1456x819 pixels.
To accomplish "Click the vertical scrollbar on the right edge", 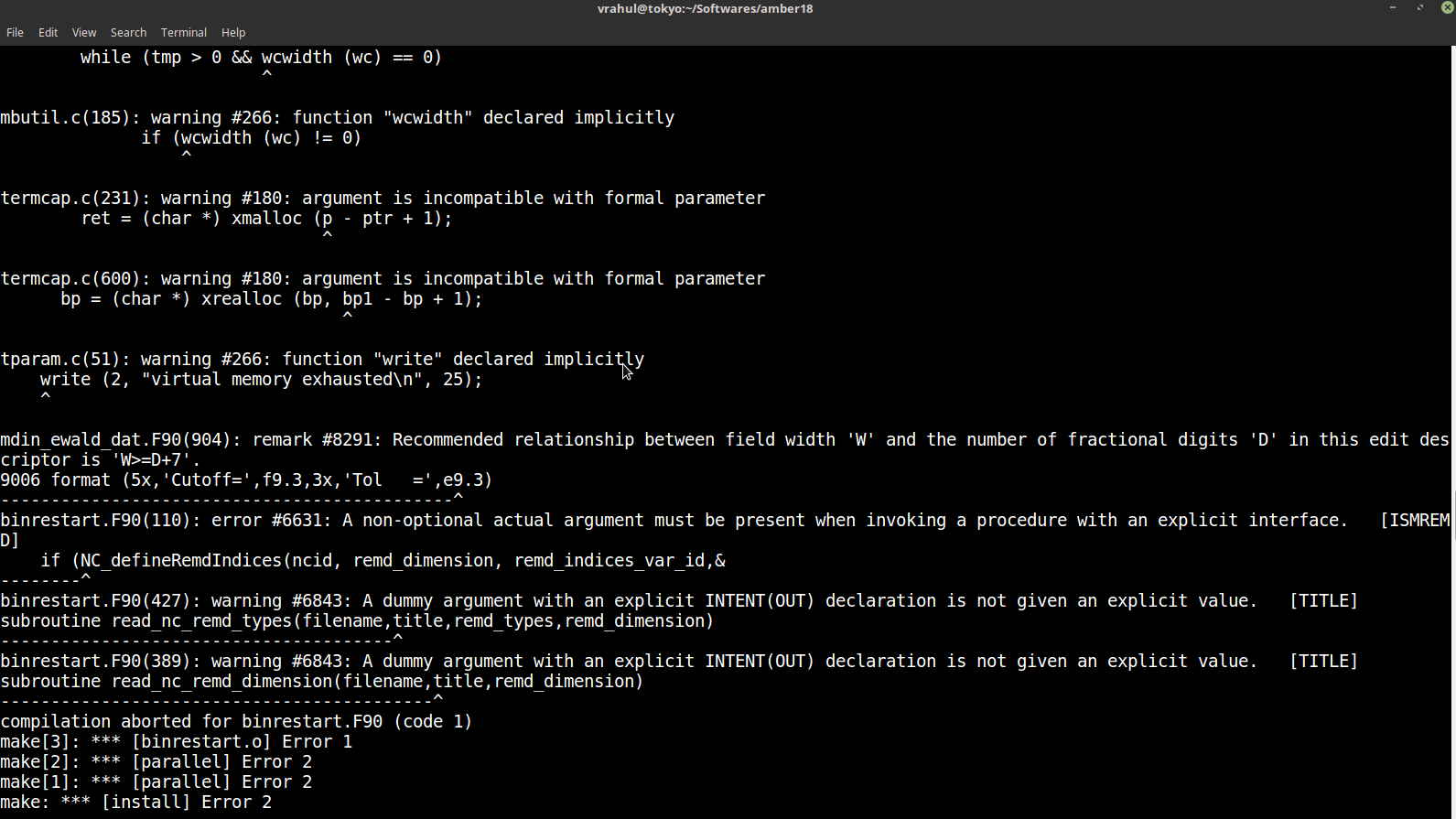I will 1452,430.
